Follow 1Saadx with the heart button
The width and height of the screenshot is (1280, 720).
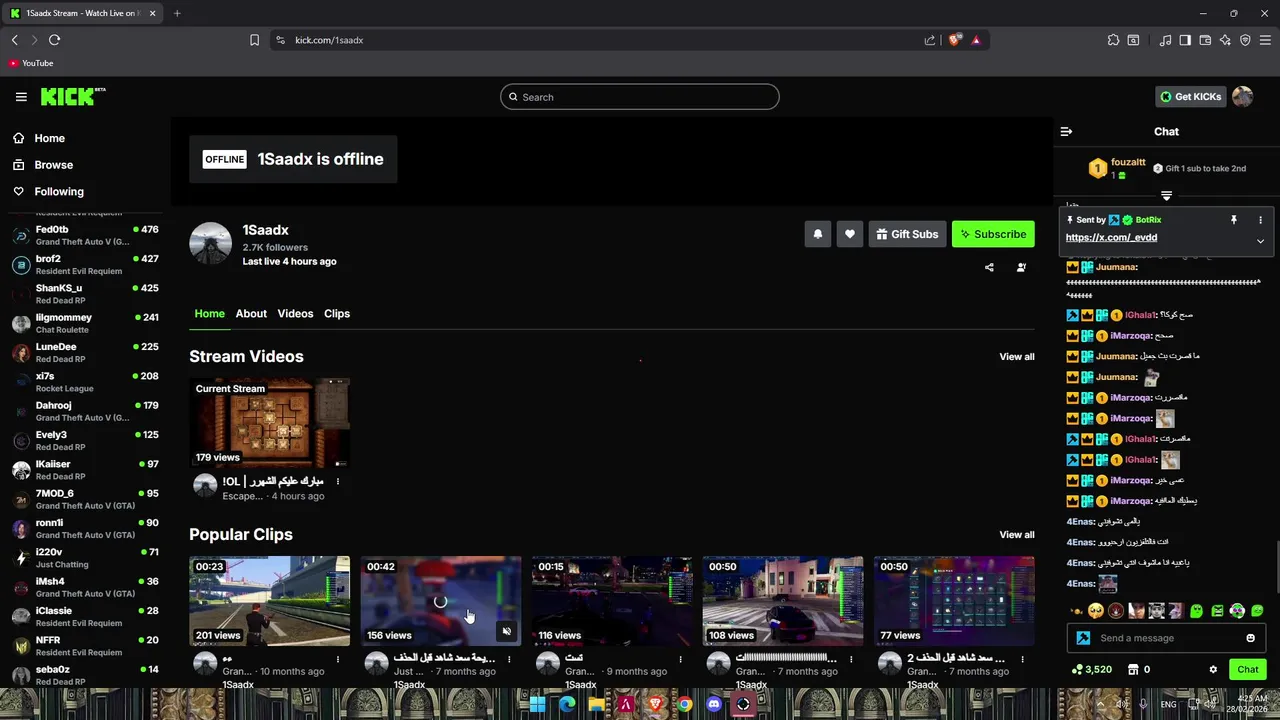(x=849, y=234)
